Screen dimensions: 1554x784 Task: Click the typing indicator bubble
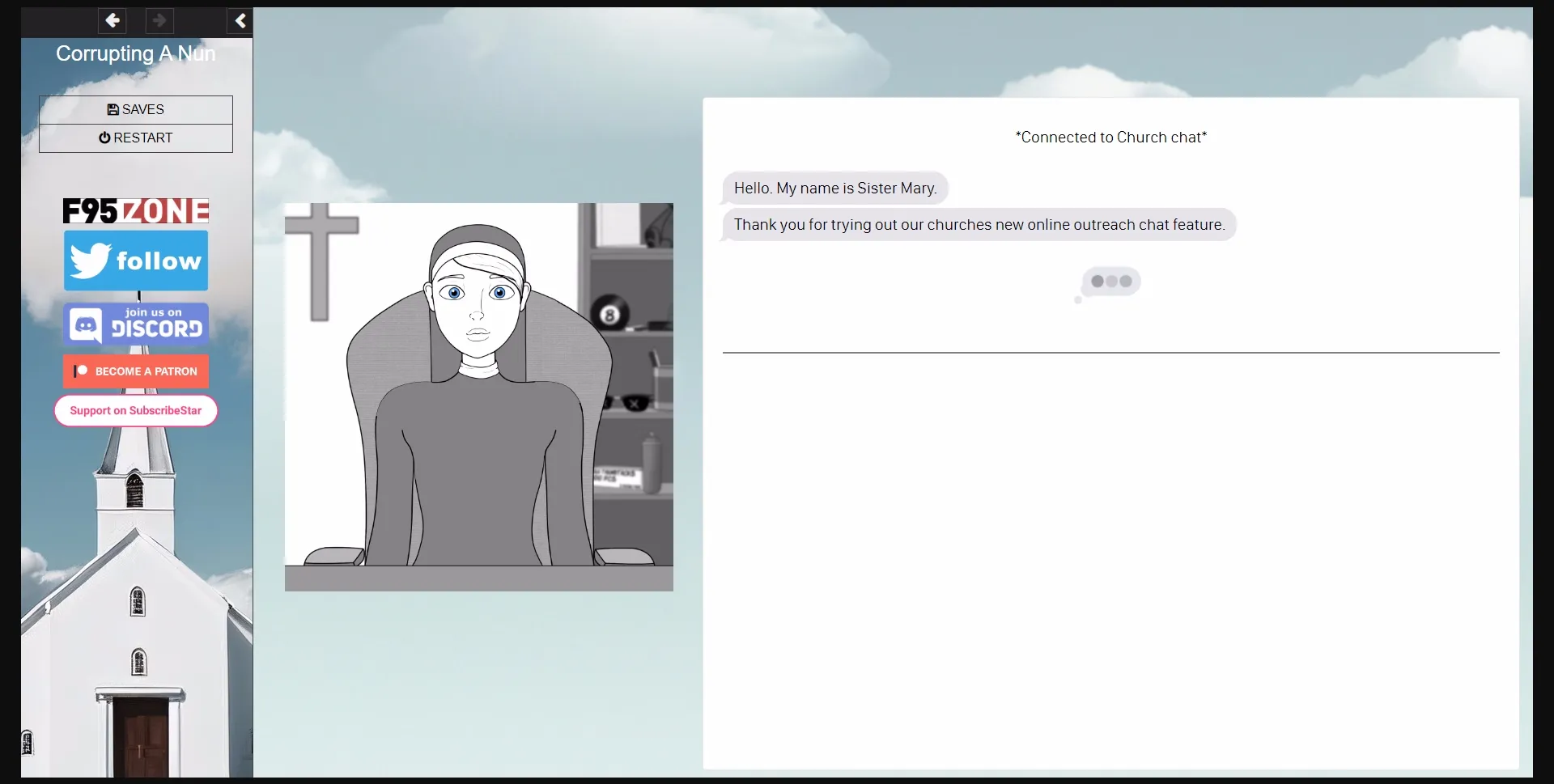tap(1110, 282)
